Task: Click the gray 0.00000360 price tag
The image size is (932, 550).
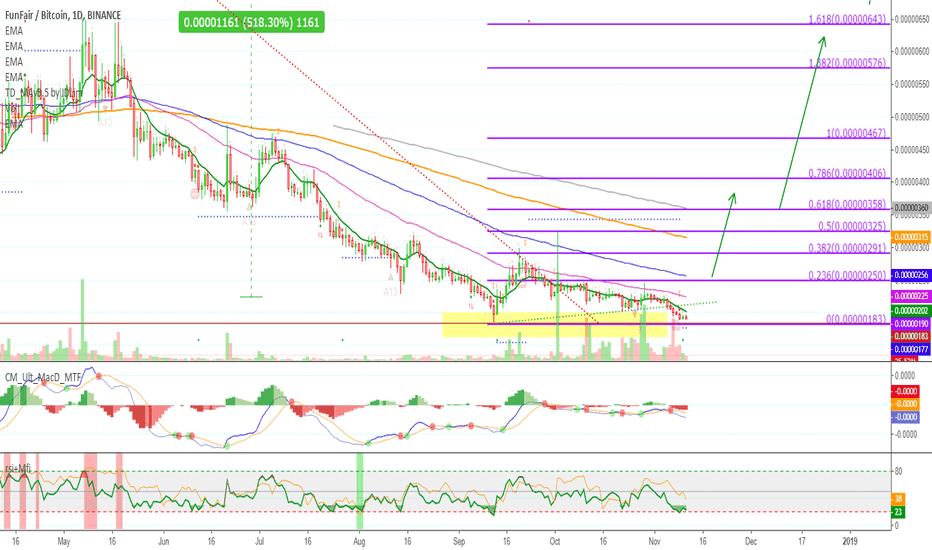Action: pos(911,208)
